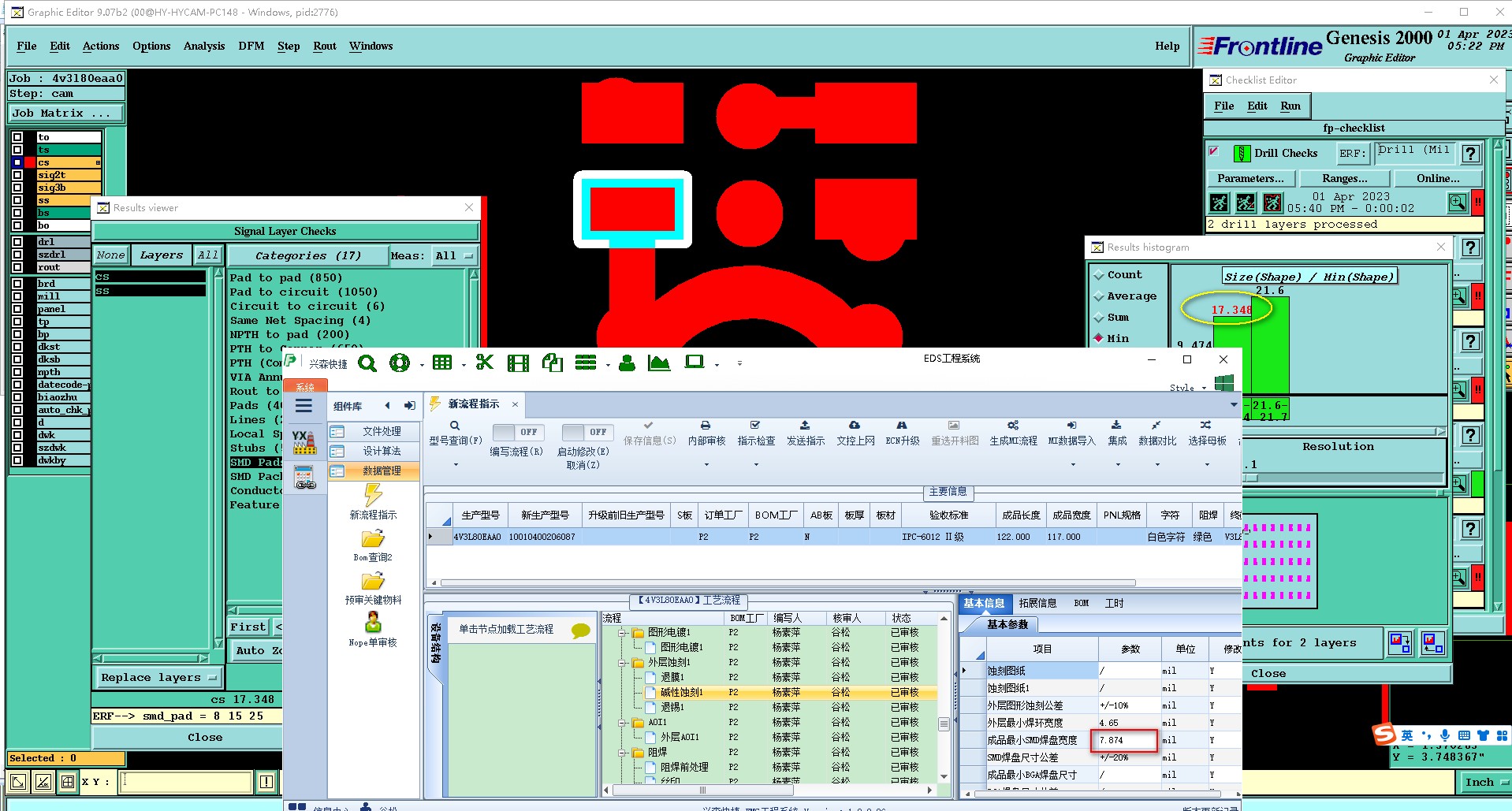Collapse AOI1 tree folder
This screenshot has width=1512, height=811.
coord(622,722)
